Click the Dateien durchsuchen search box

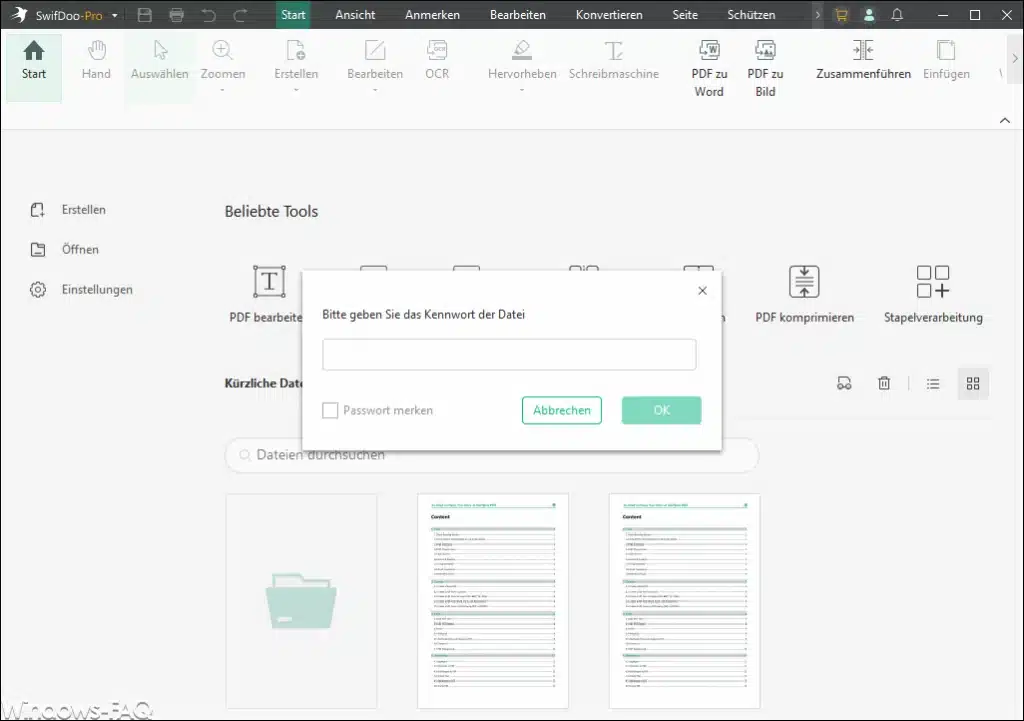pyautogui.click(x=492, y=455)
